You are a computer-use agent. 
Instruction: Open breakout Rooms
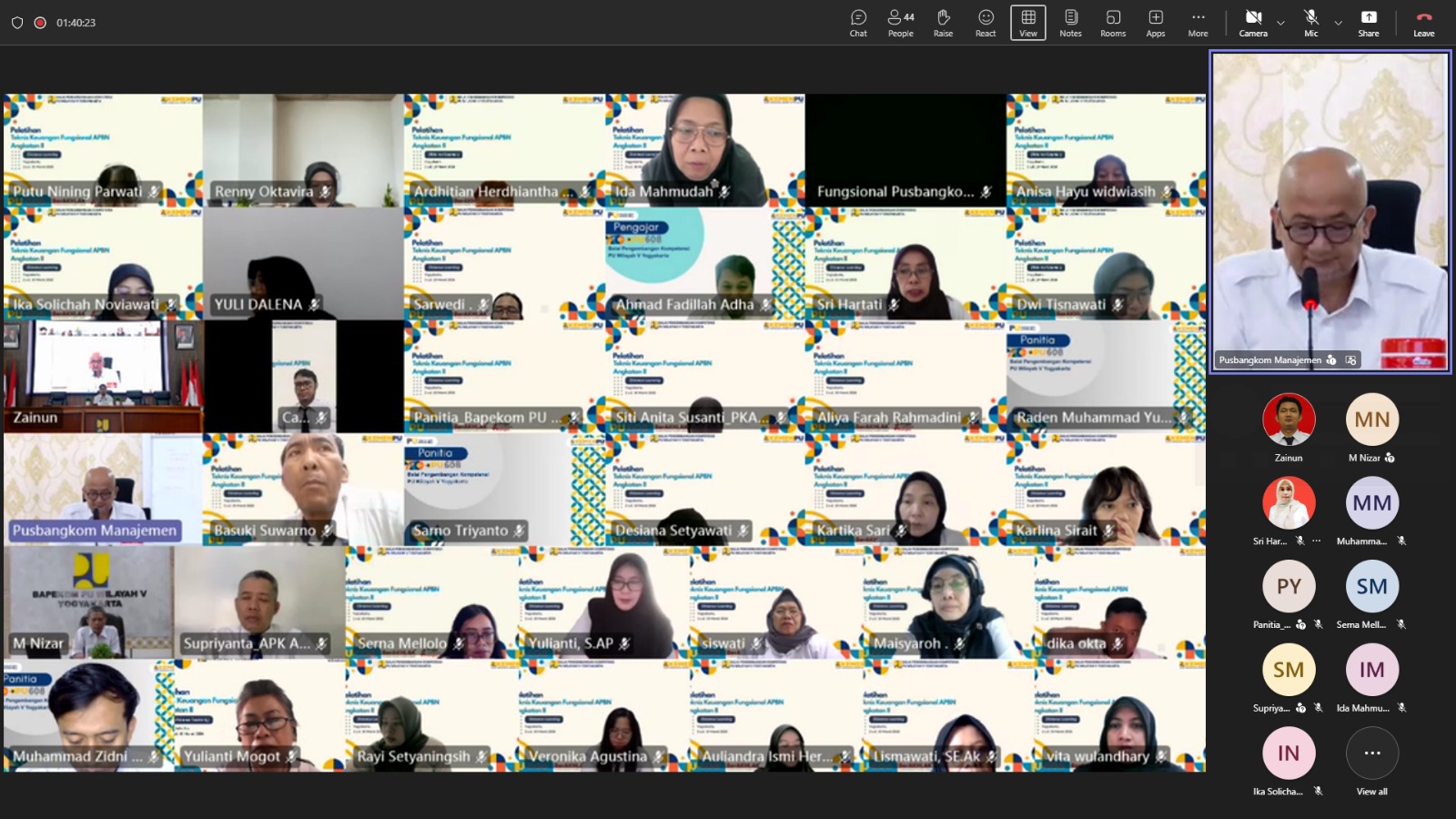(x=1113, y=23)
